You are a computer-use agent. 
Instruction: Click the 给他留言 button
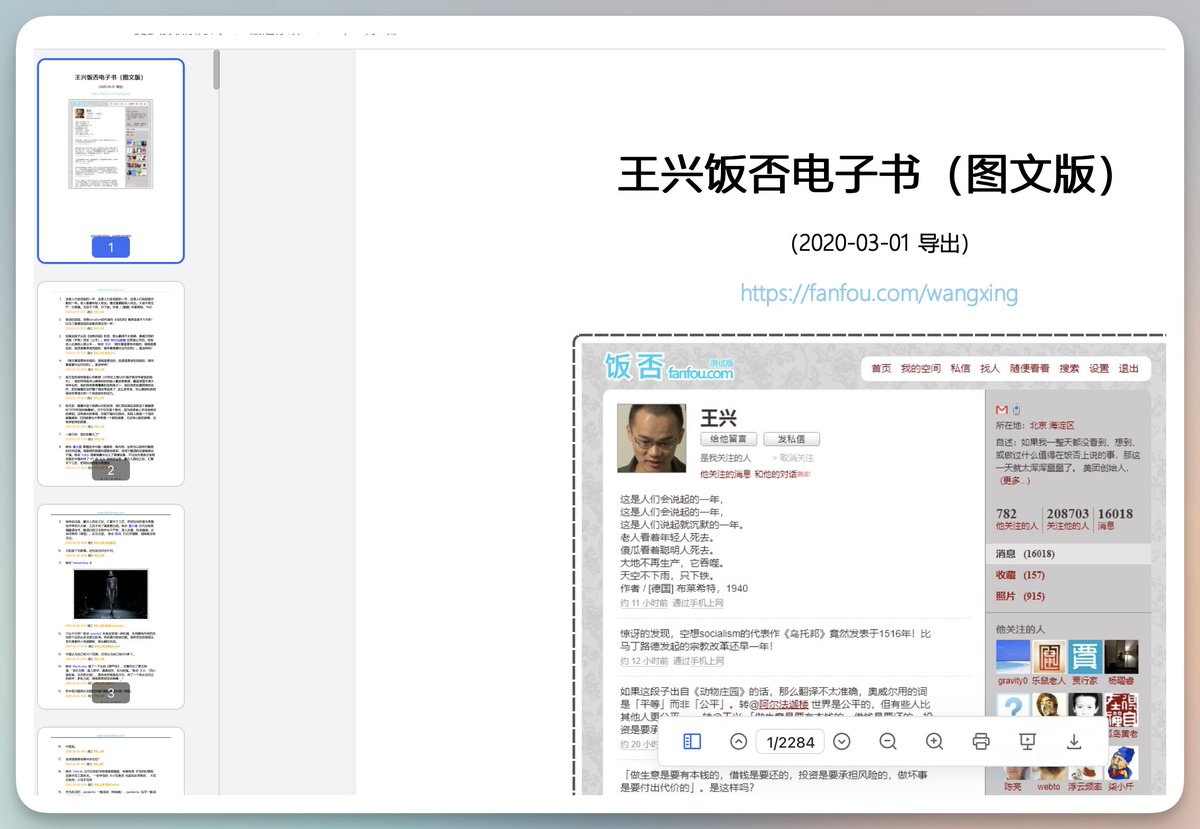727,439
